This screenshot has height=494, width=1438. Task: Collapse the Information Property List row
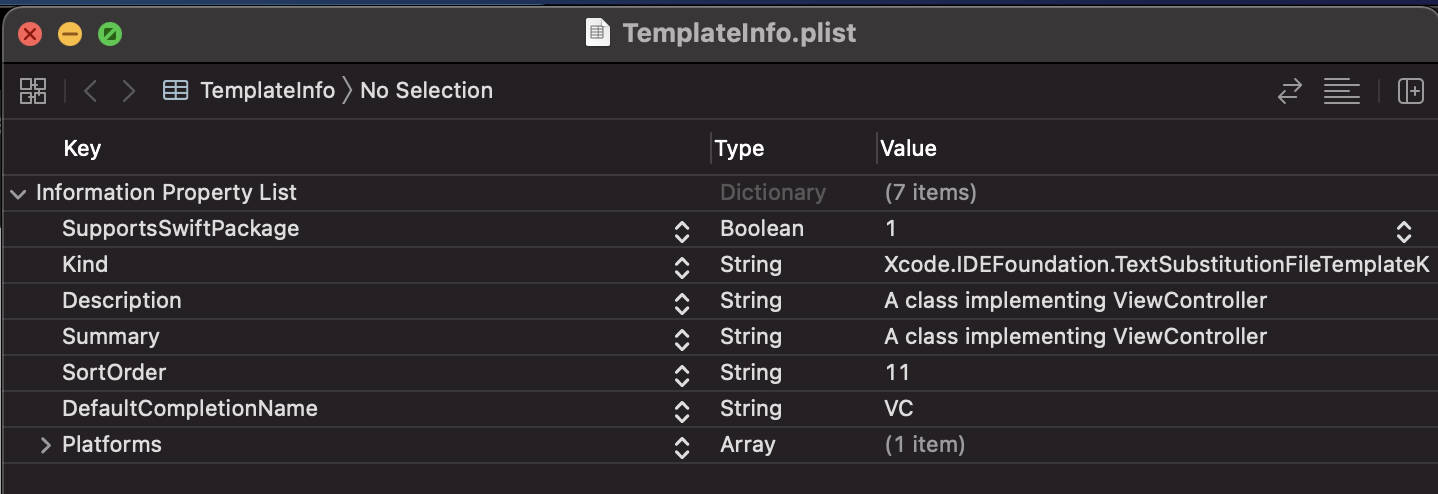tap(18, 194)
